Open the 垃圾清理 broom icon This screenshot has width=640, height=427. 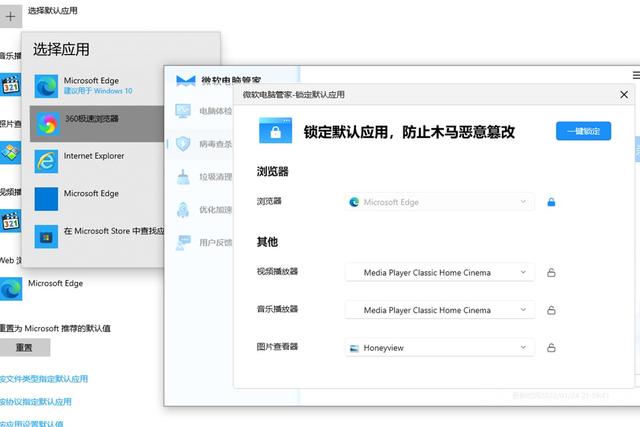pyautogui.click(x=183, y=177)
